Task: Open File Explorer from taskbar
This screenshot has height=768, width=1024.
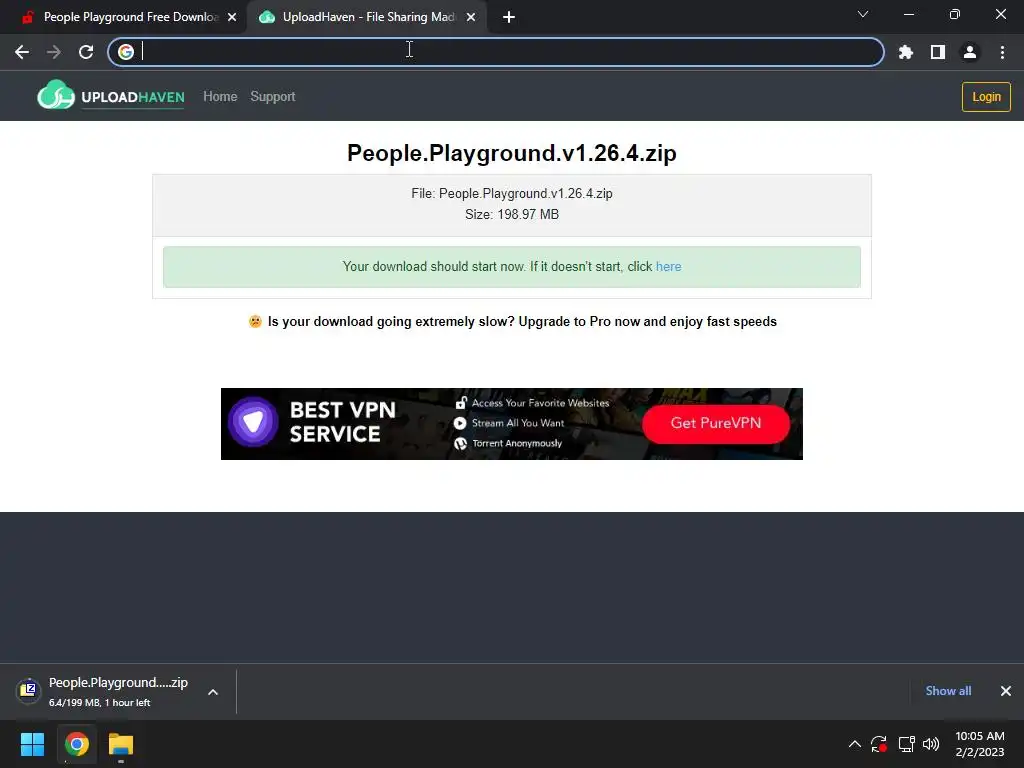Action: tap(121, 744)
